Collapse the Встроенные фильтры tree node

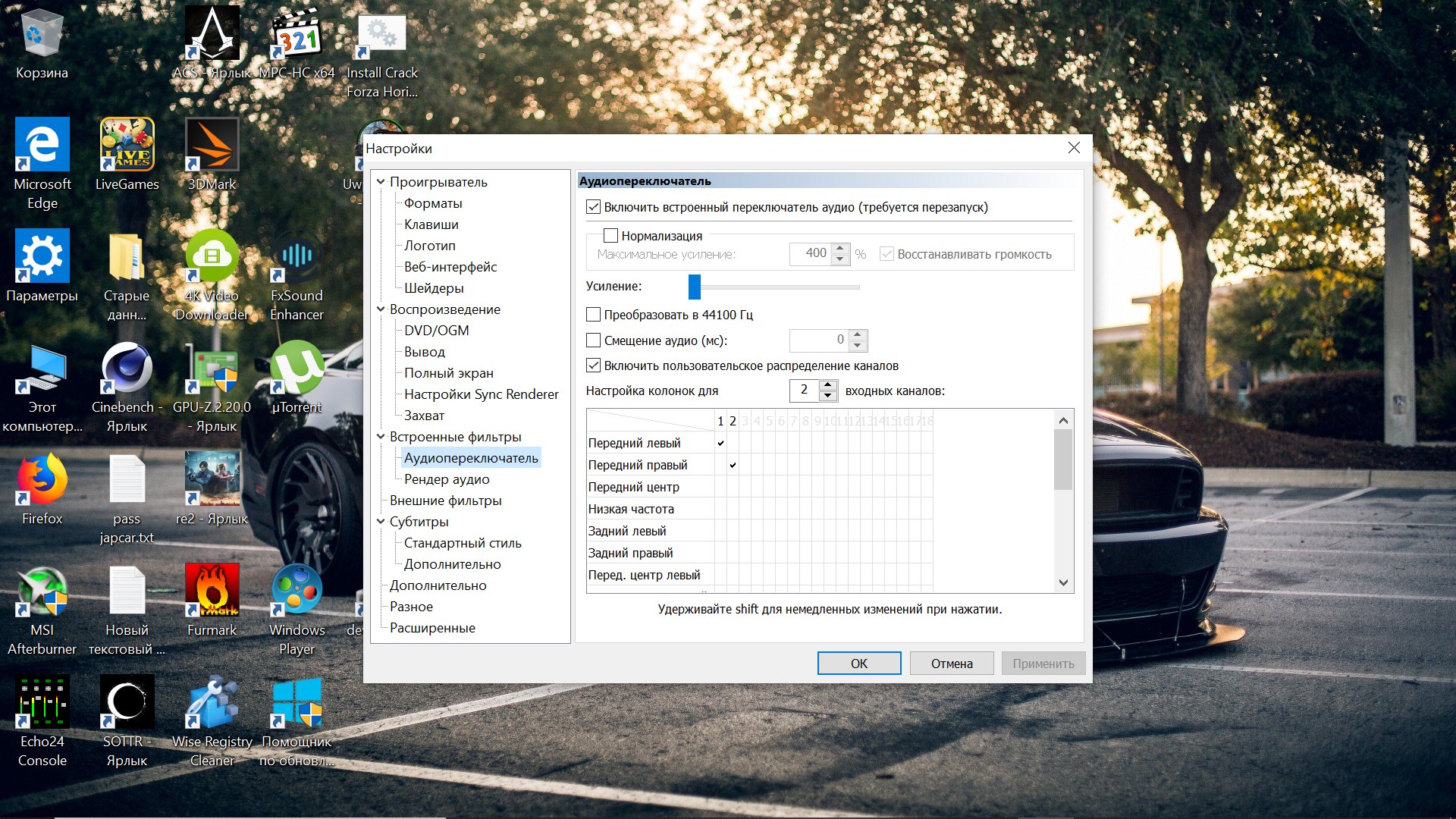[x=381, y=437]
